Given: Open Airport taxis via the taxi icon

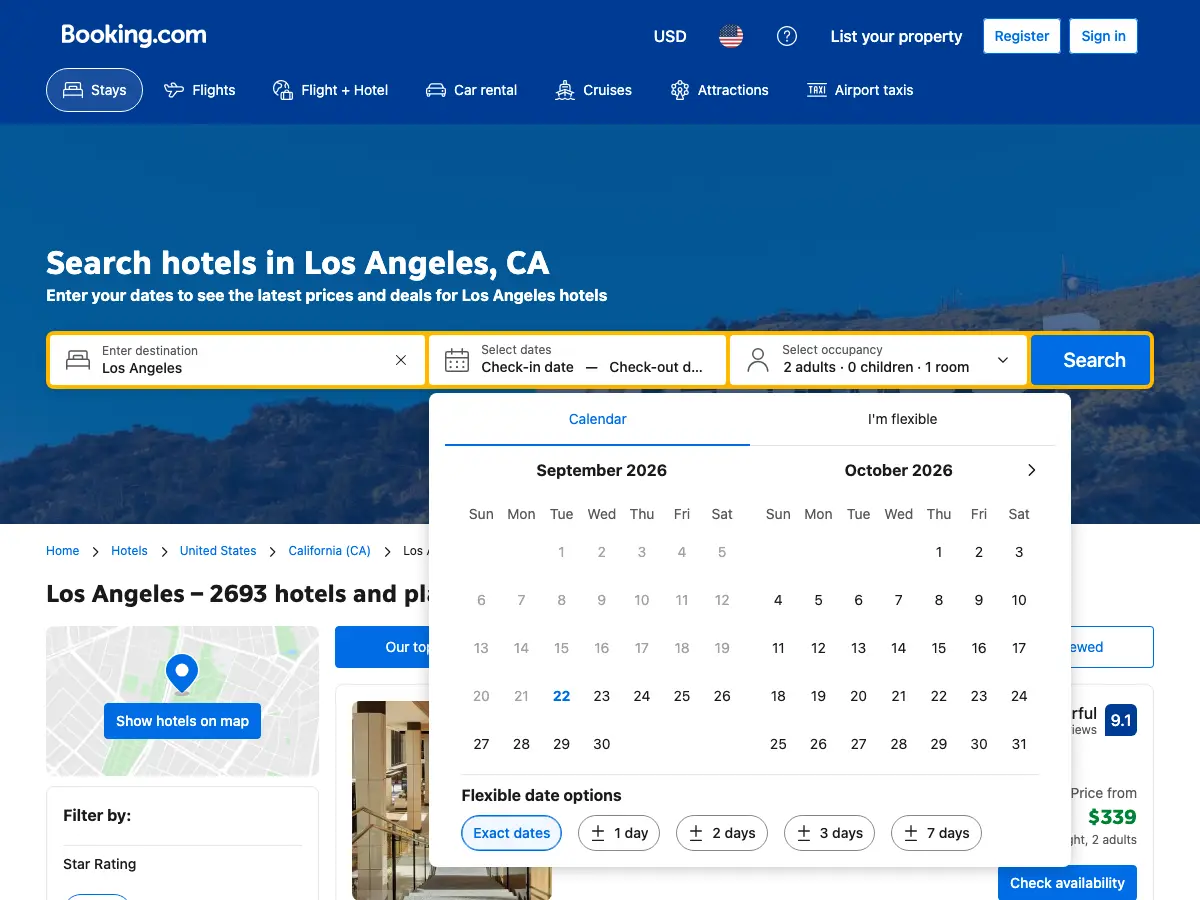Looking at the screenshot, I should [817, 90].
